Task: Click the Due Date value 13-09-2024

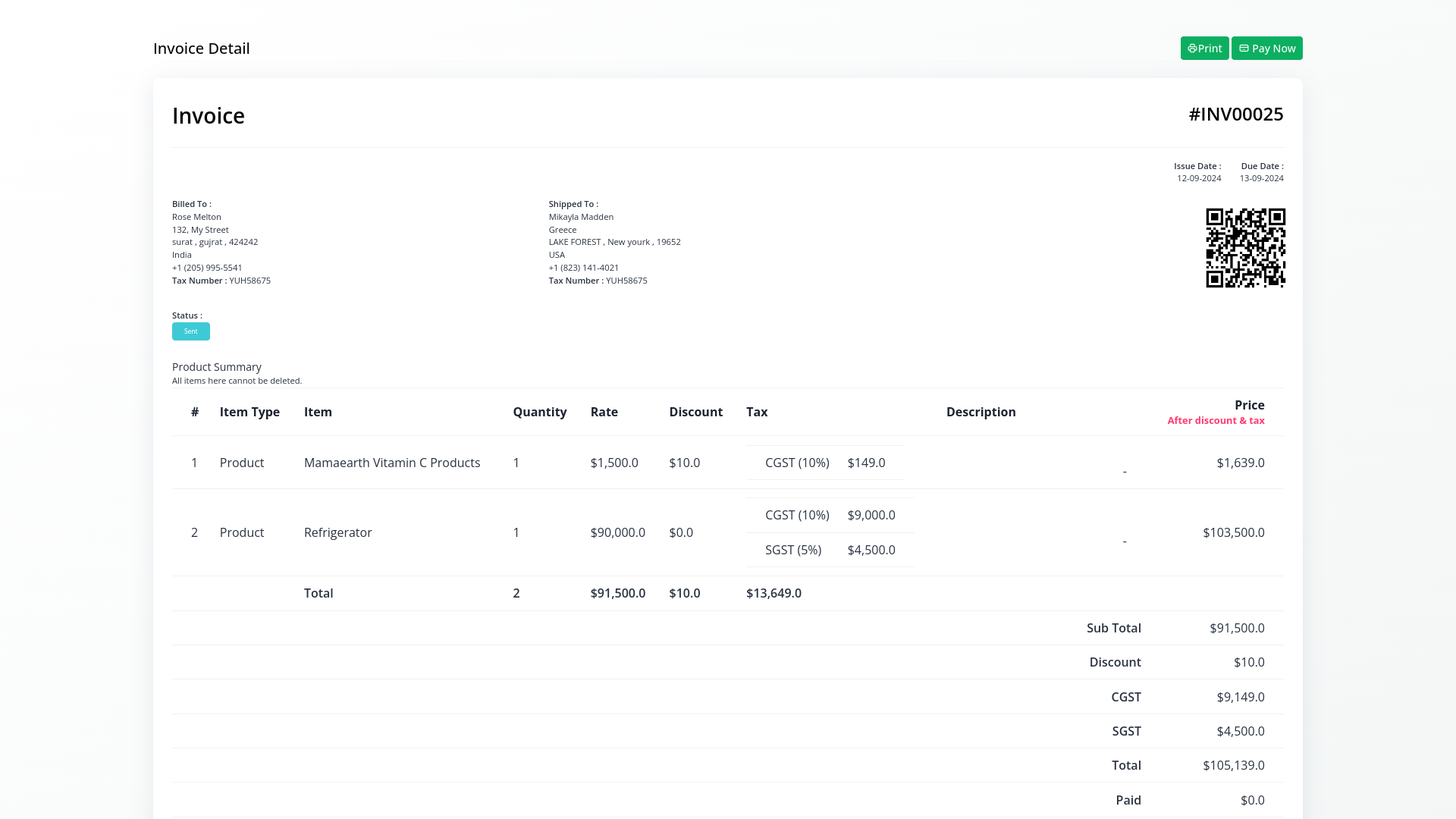Action: click(1261, 178)
